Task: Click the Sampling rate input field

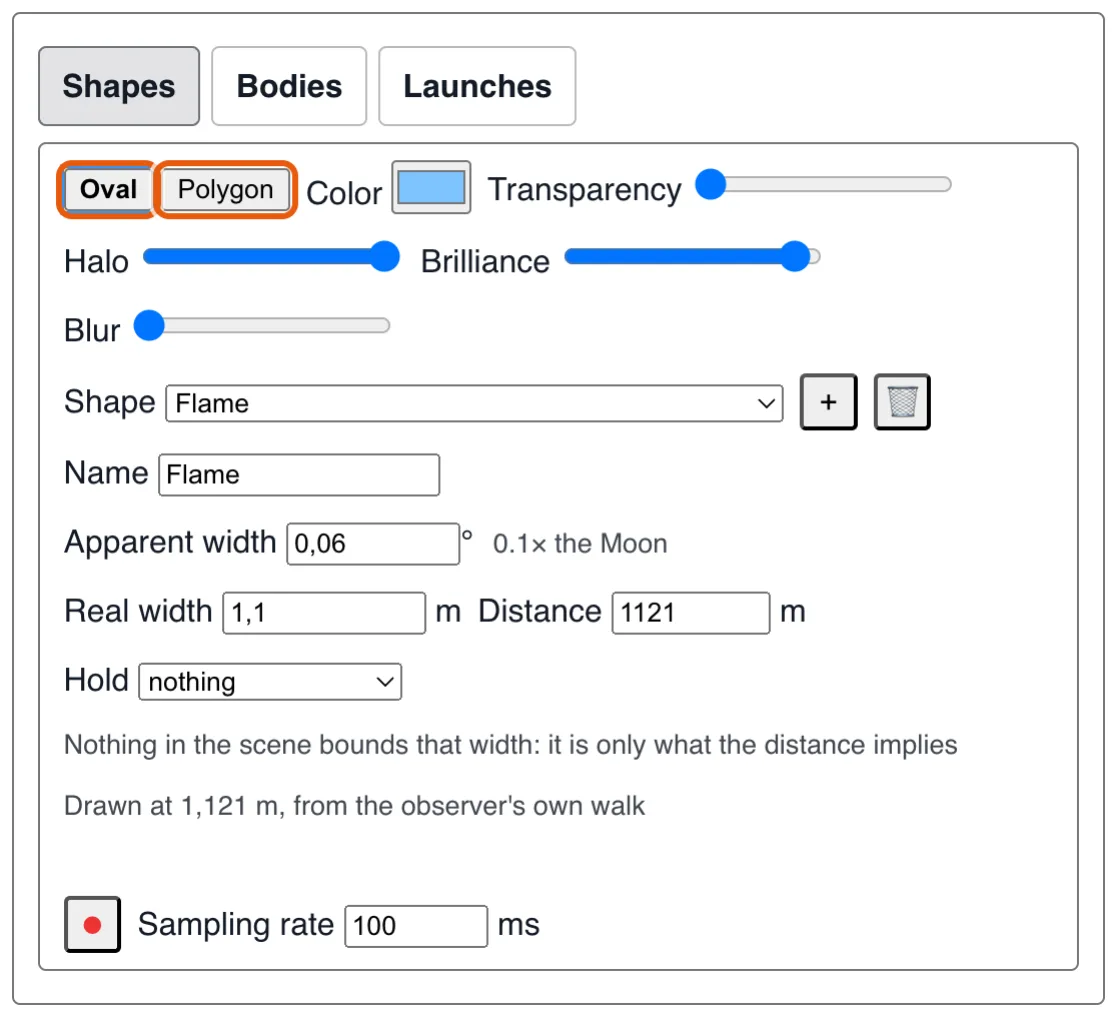Action: (x=416, y=926)
